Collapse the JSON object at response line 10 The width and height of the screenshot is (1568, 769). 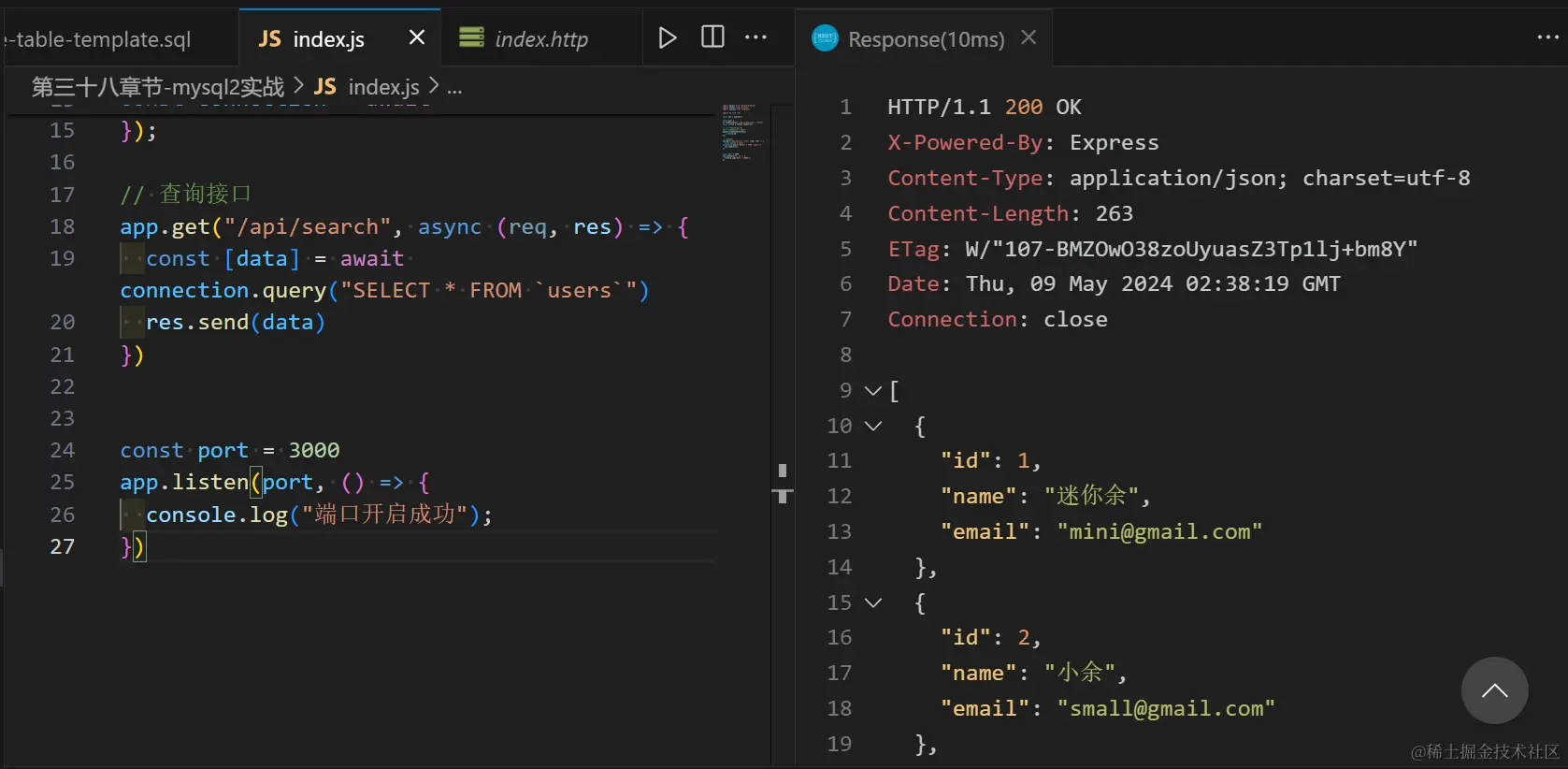[872, 426]
